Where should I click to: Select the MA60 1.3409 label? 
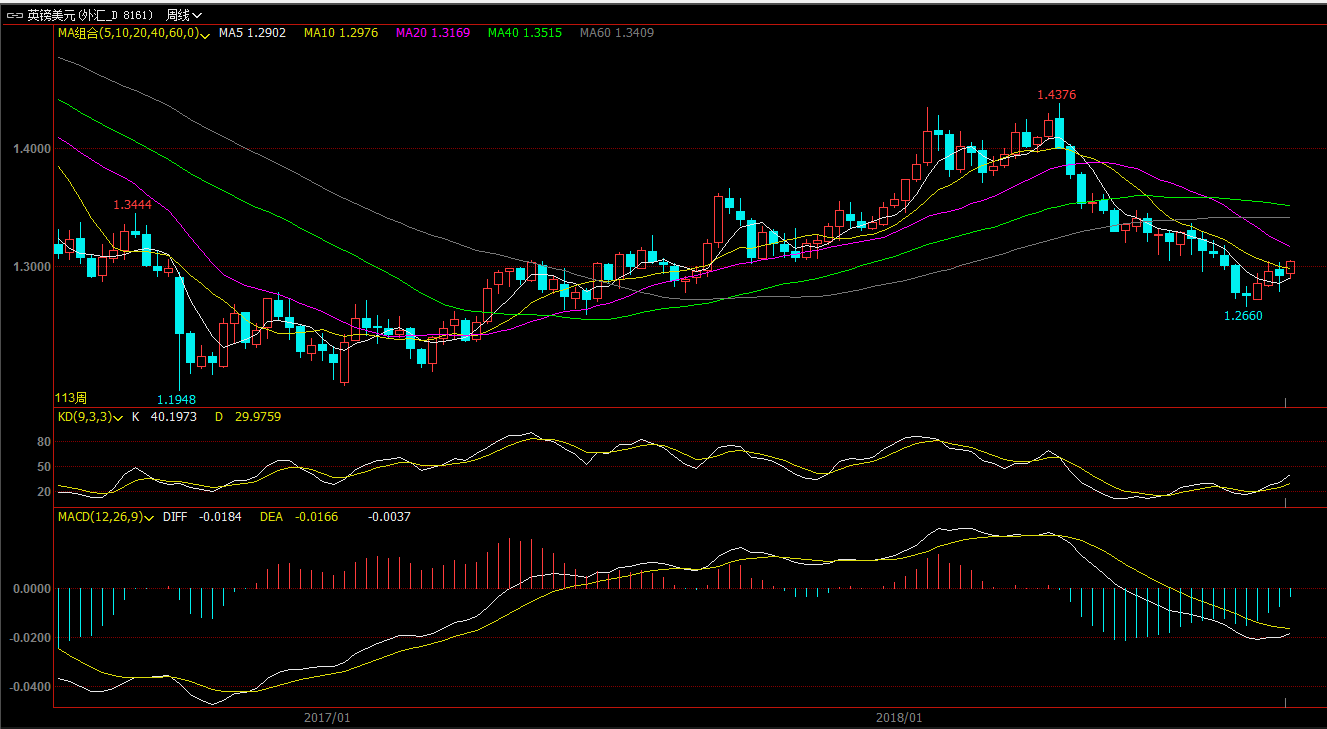[x=617, y=33]
